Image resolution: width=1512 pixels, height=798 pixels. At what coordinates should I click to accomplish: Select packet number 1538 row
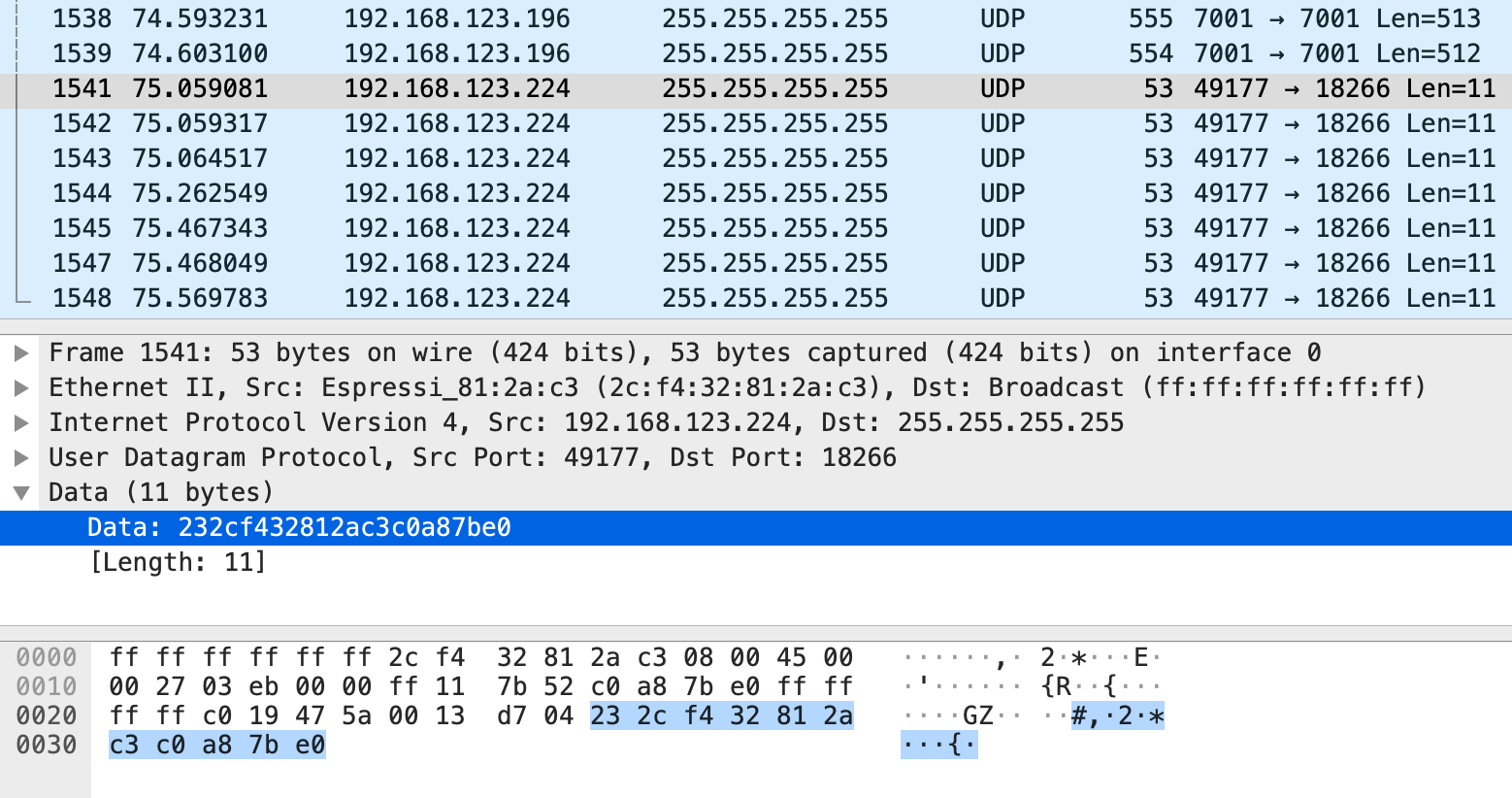756,18
